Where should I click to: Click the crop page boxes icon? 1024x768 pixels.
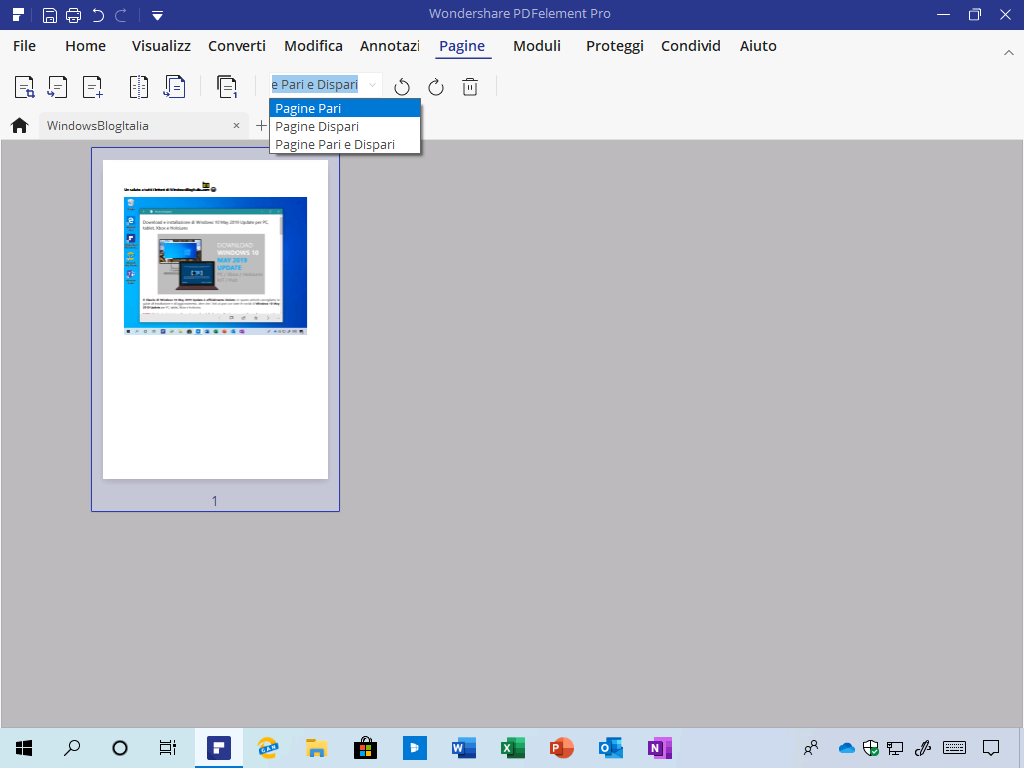[x=24, y=87]
